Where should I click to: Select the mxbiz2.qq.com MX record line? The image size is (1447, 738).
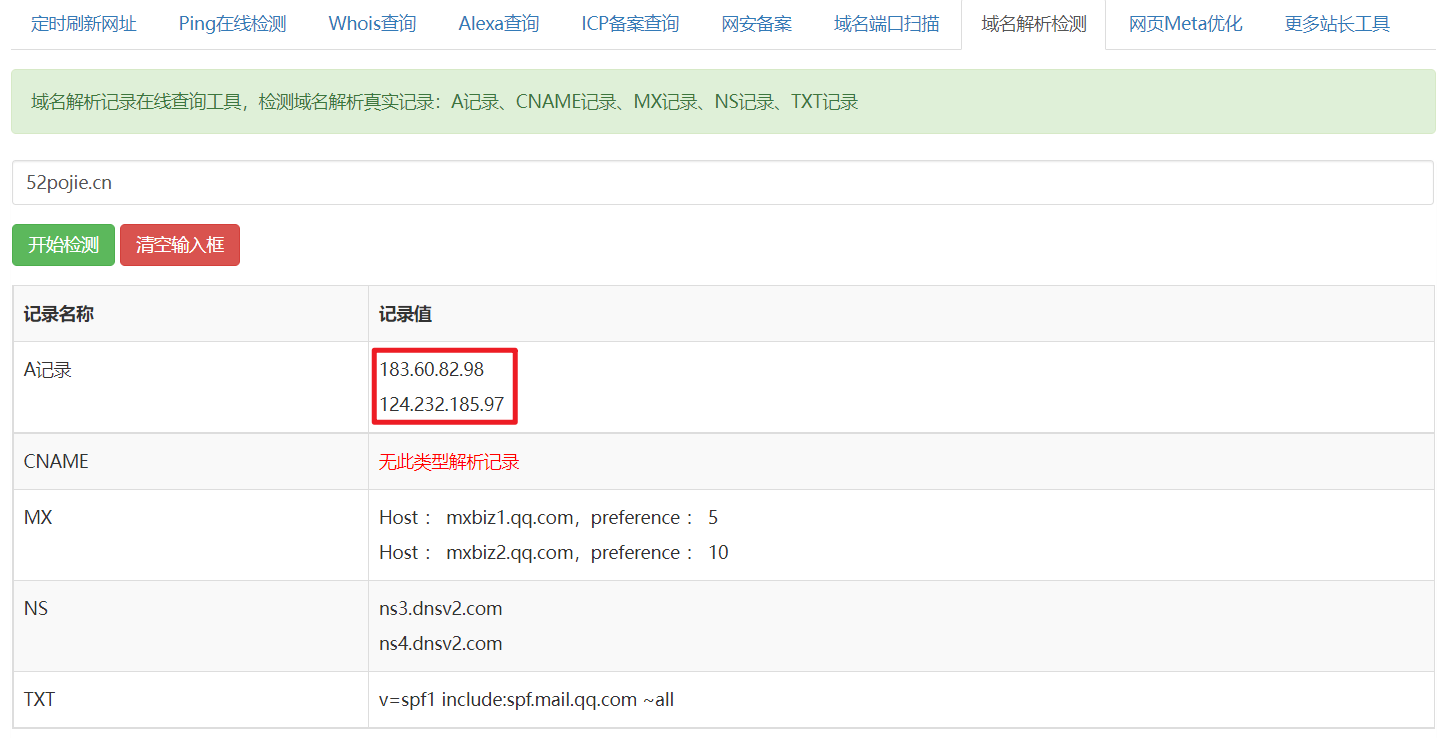tap(554, 552)
